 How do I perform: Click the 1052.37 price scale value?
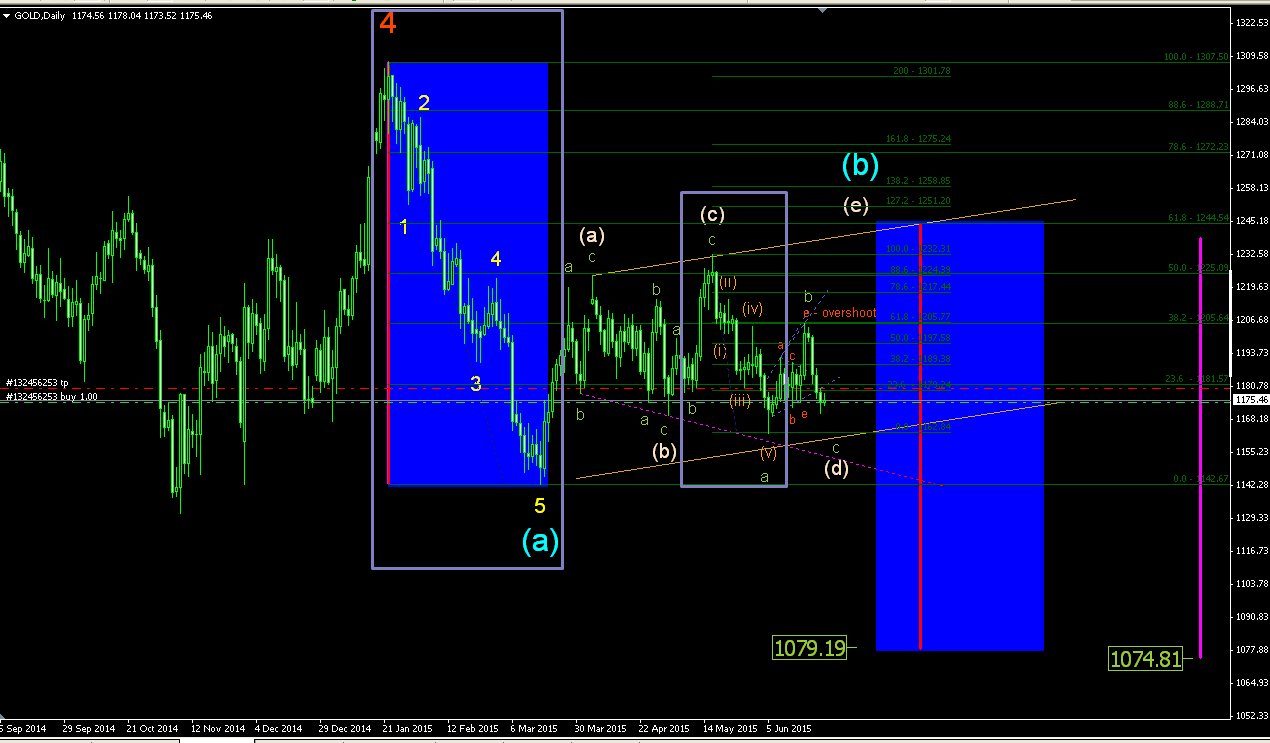[1250, 715]
